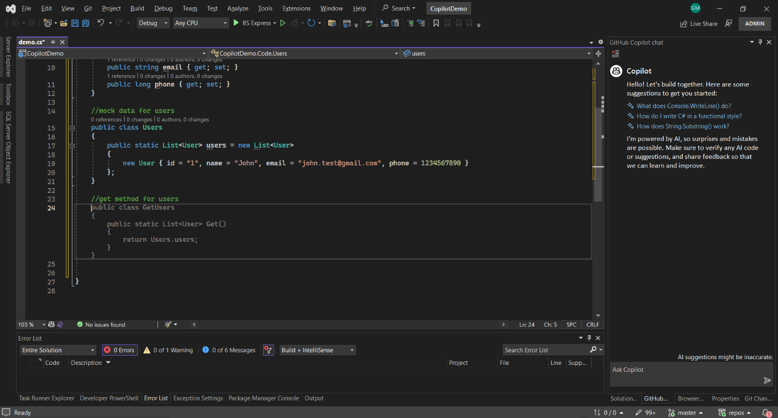This screenshot has height=418, width=778.
Task: Undo the last edit
Action: pos(101,23)
